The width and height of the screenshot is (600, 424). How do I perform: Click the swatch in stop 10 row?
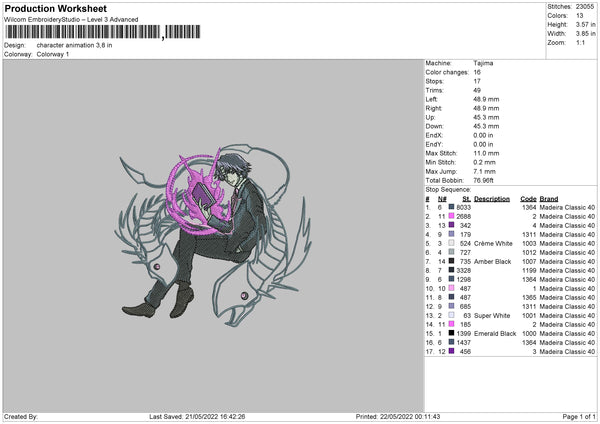tap(452, 288)
